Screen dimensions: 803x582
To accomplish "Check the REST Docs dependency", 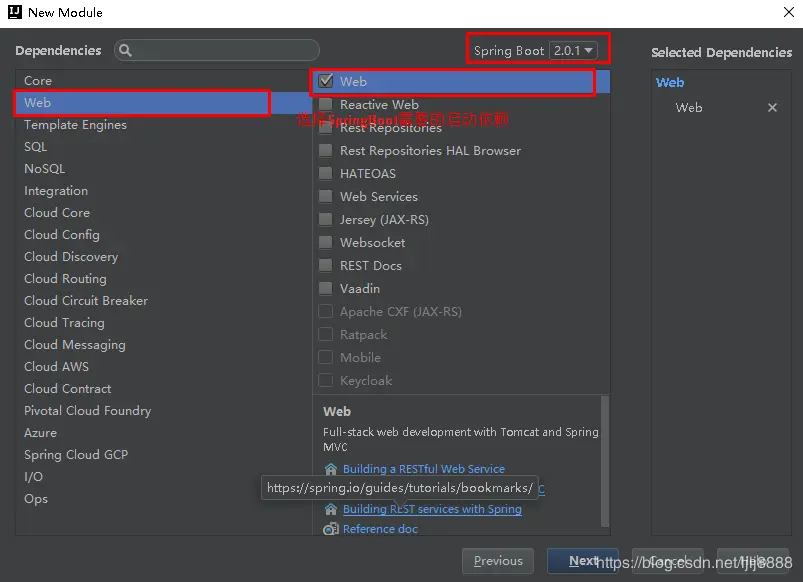I will (326, 265).
